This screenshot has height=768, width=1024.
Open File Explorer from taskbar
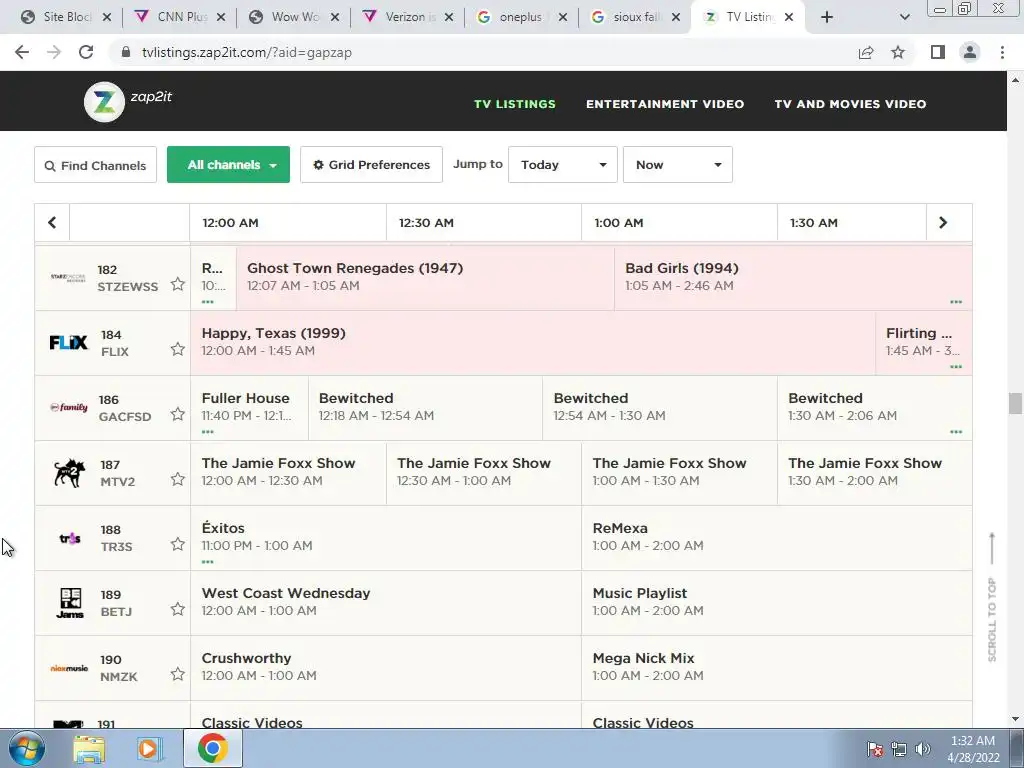pos(89,748)
